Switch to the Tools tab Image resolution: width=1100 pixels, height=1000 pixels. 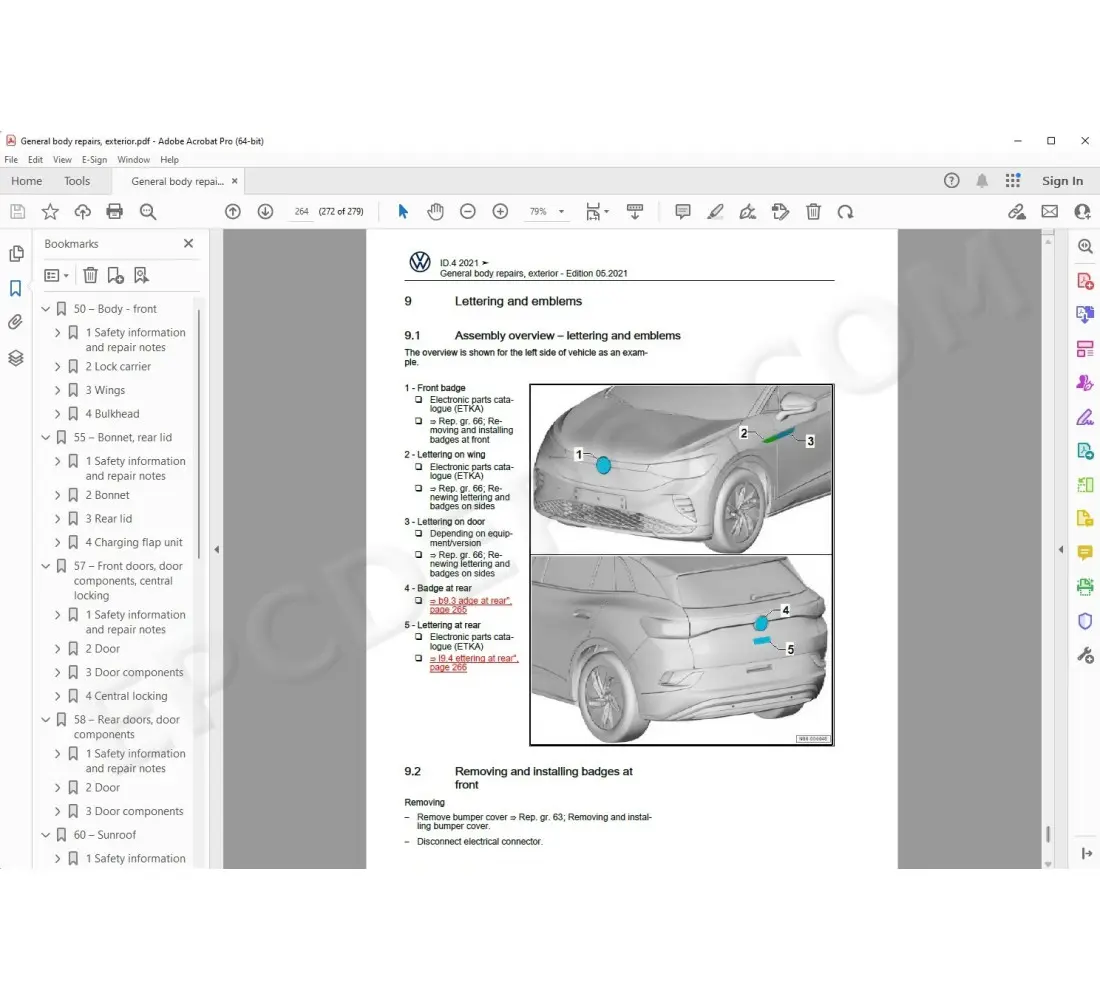click(77, 181)
